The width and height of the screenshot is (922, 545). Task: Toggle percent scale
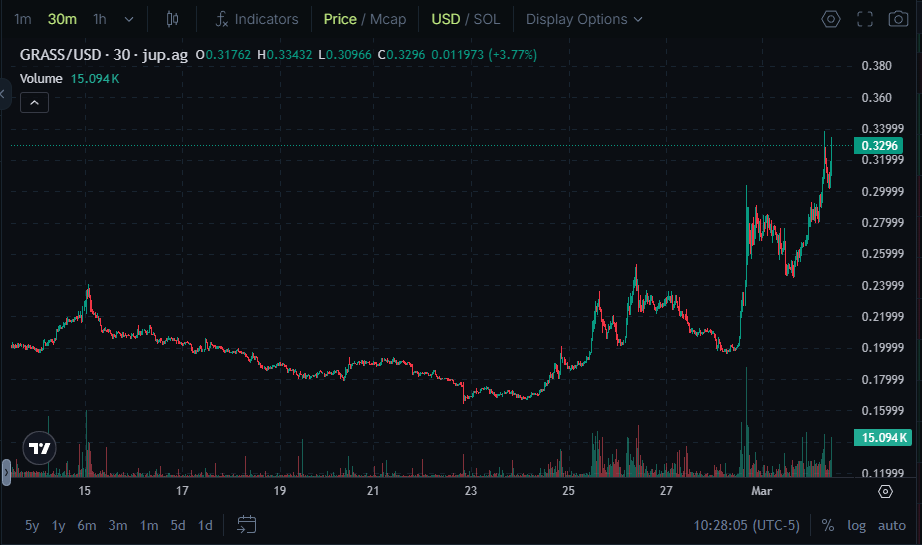828,526
